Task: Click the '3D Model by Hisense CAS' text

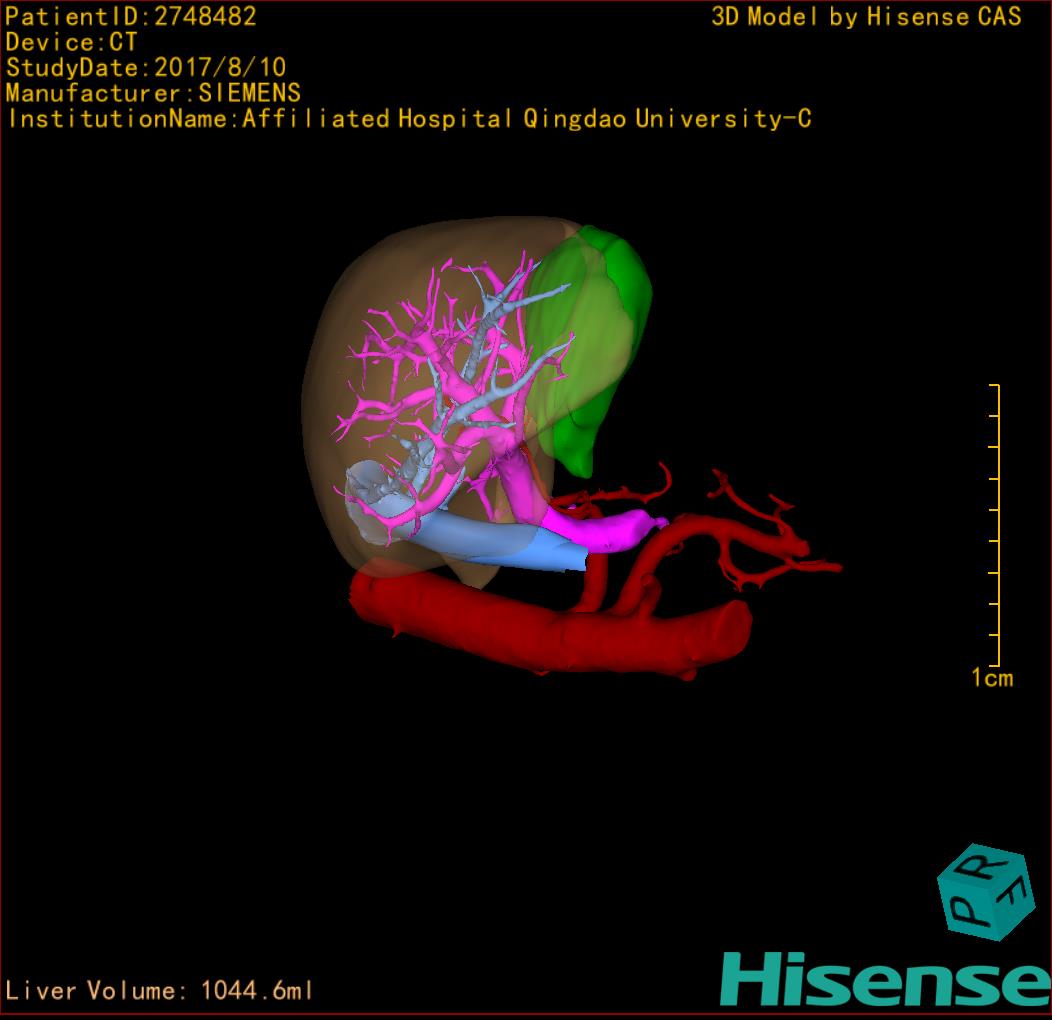Action: (x=866, y=16)
